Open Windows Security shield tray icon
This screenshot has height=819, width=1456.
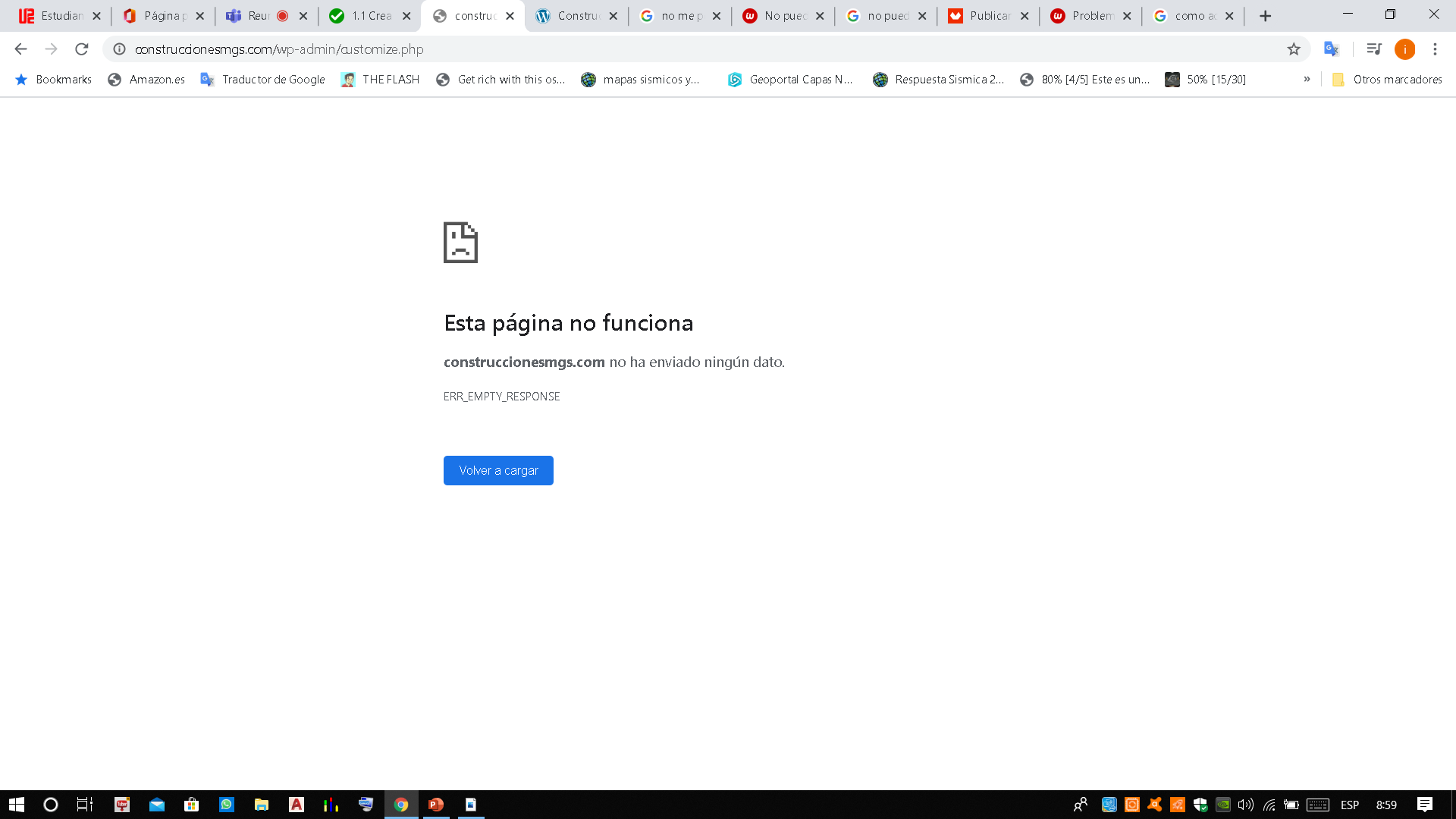click(x=1200, y=805)
